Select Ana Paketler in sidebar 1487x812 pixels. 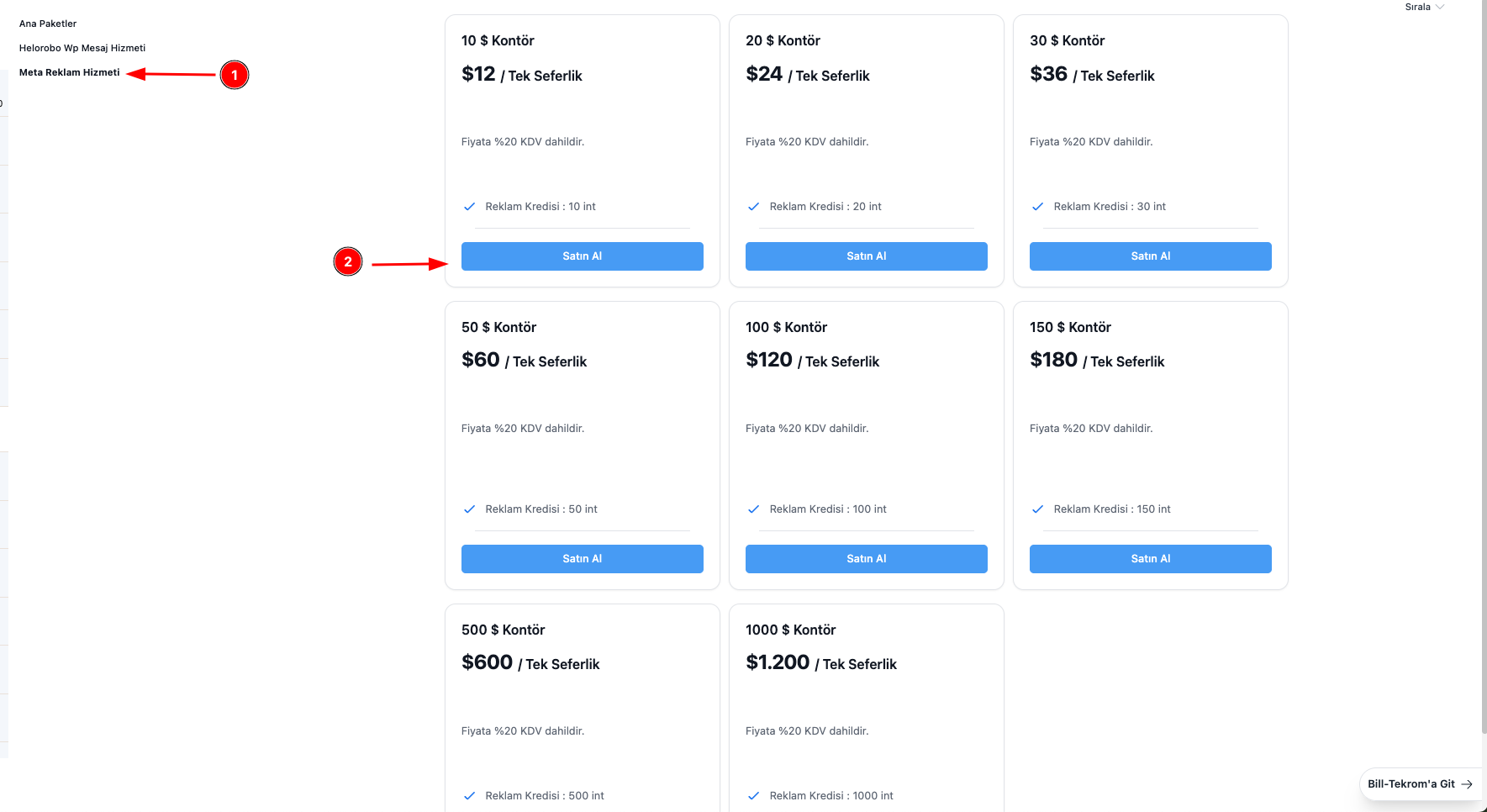[48, 24]
